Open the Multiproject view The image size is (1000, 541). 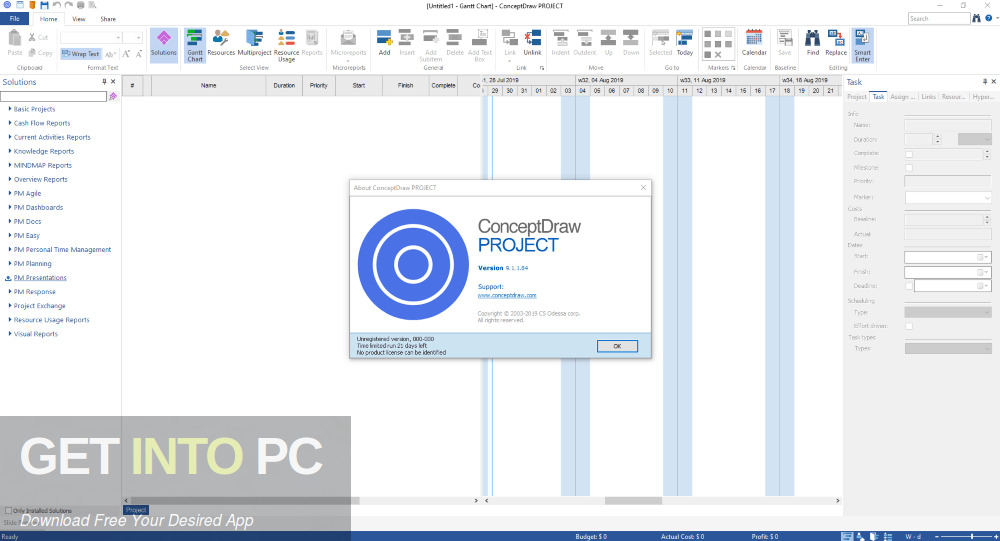tap(254, 43)
